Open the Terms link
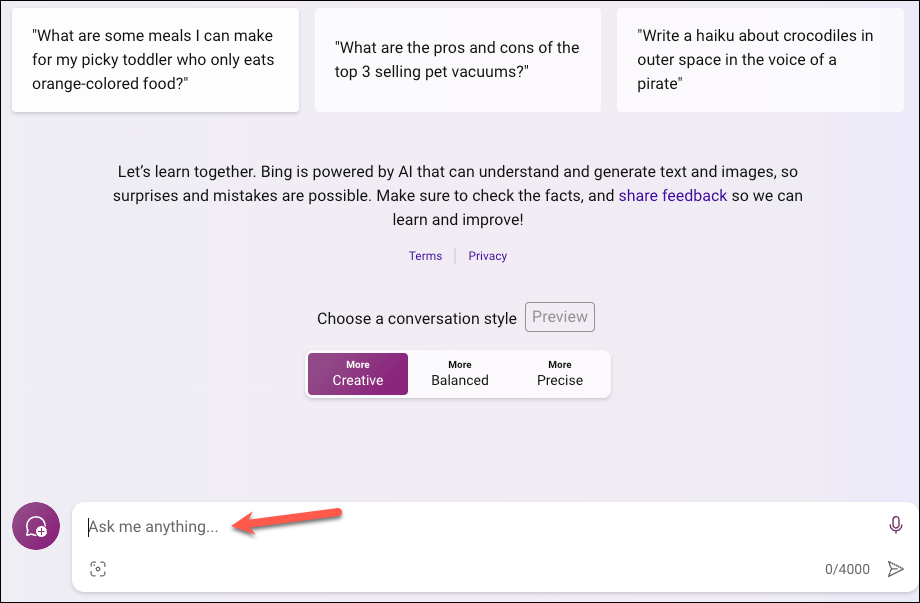This screenshot has width=920, height=603. [x=425, y=256]
